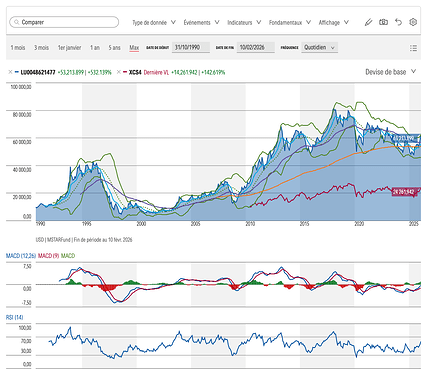Click the USD | MSTARFund footnote text
The width and height of the screenshot is (426, 375).
click(84, 240)
